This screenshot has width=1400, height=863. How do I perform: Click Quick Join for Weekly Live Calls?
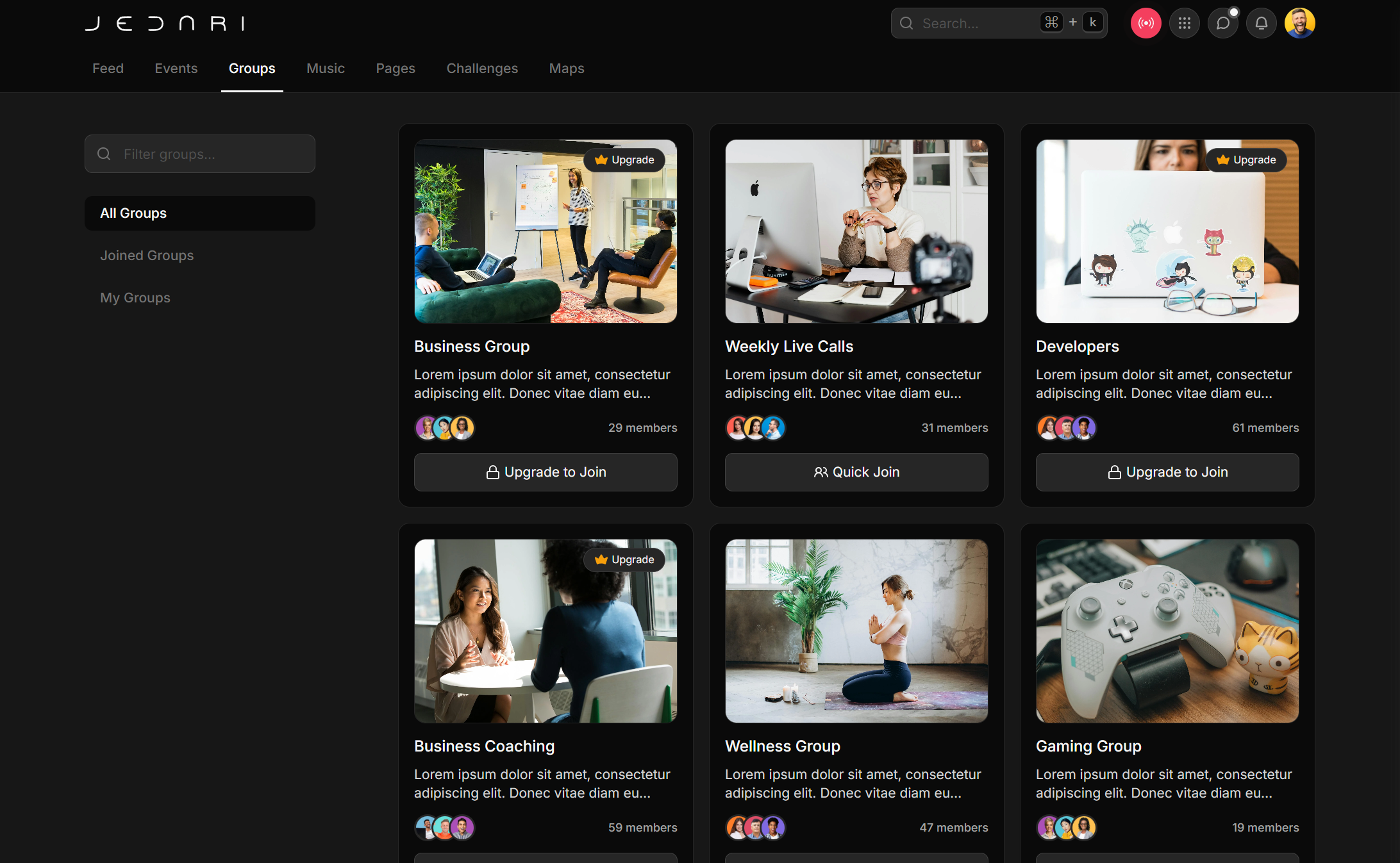pos(856,472)
